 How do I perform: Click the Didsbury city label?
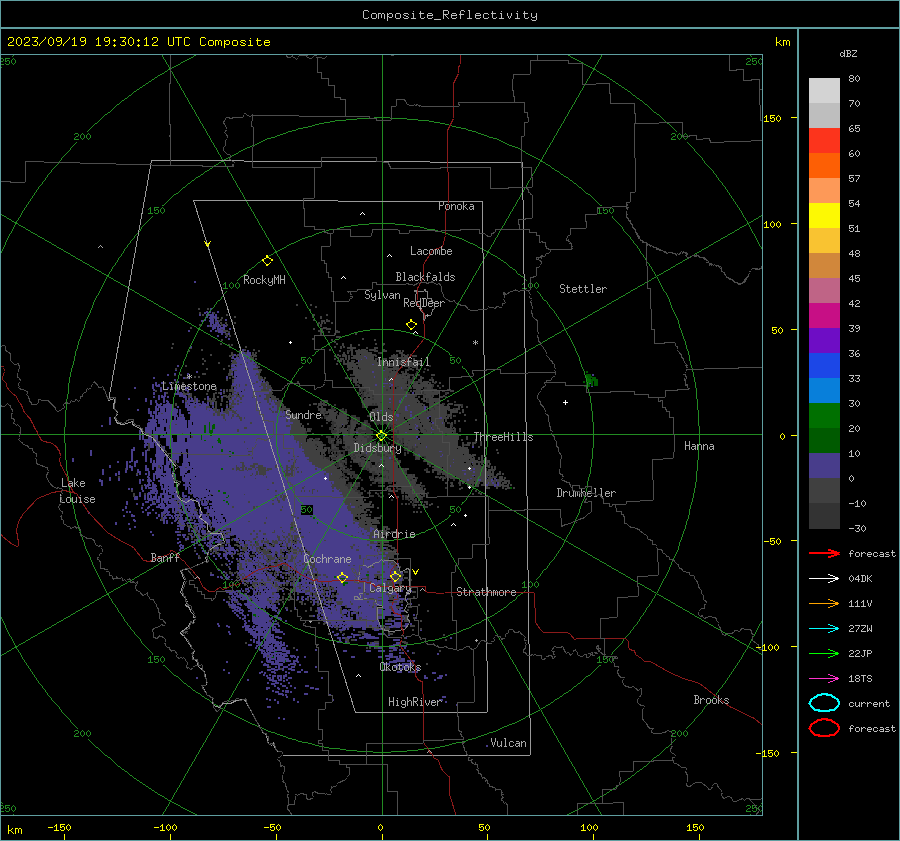(x=378, y=448)
